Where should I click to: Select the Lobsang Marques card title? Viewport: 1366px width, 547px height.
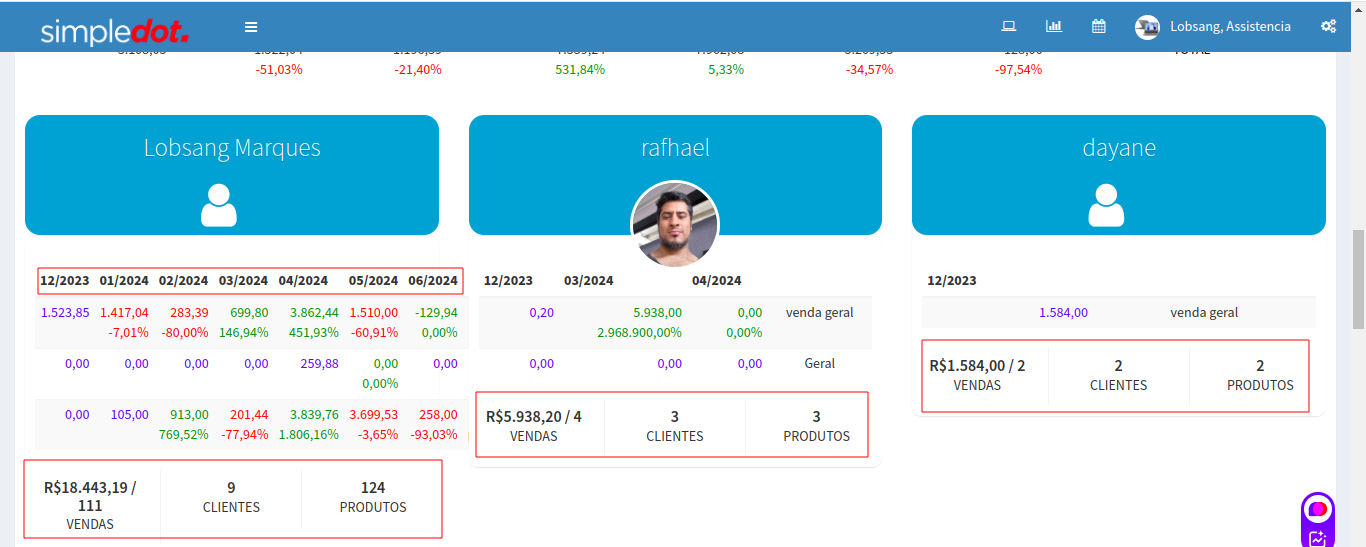[x=232, y=148]
